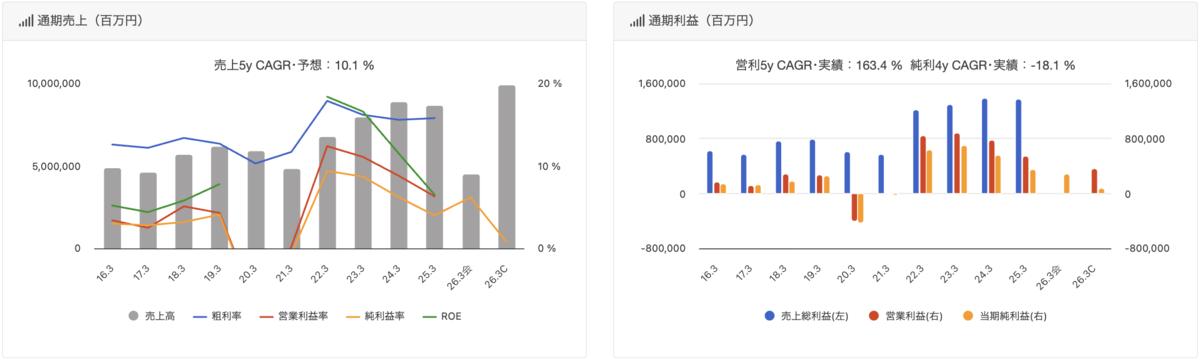
Task: Click the 通期売上（百万円） panel title
Action: point(93,20)
